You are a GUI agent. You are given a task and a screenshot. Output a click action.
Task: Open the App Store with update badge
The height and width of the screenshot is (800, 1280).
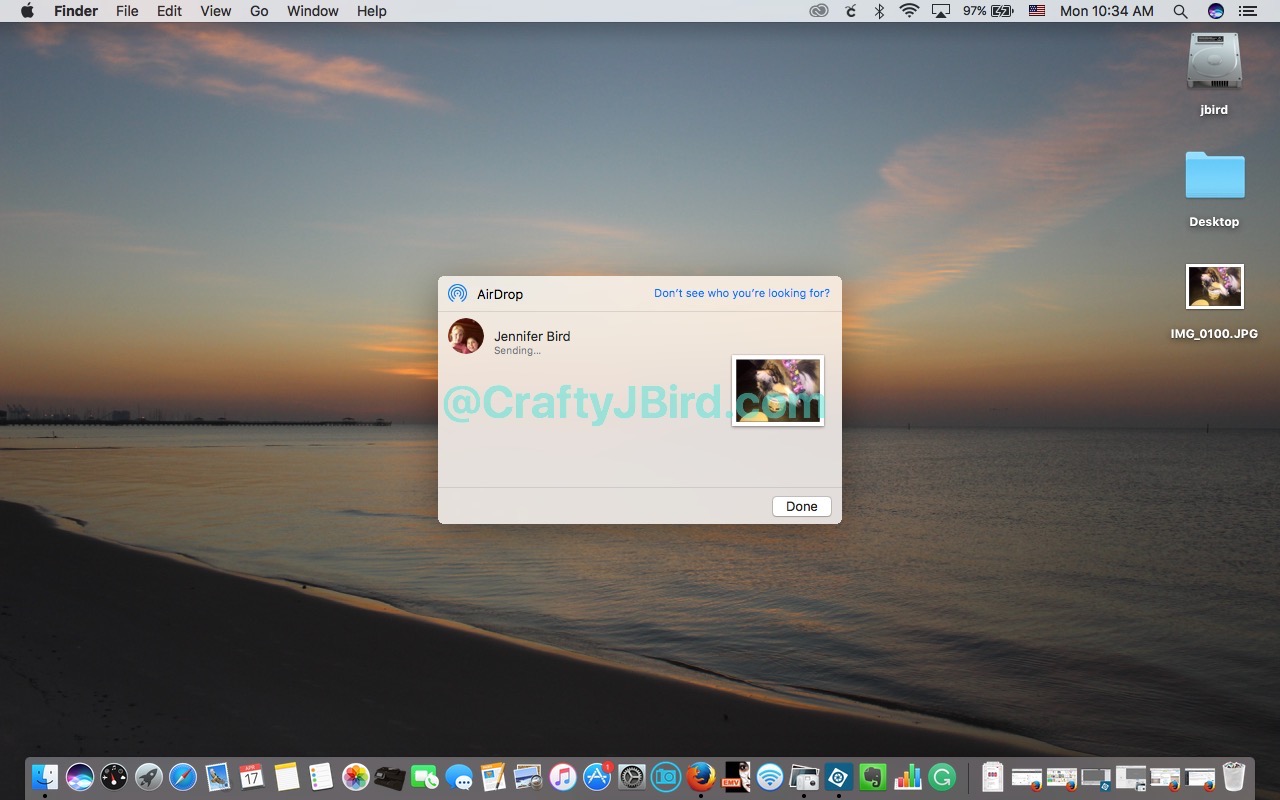coord(597,777)
